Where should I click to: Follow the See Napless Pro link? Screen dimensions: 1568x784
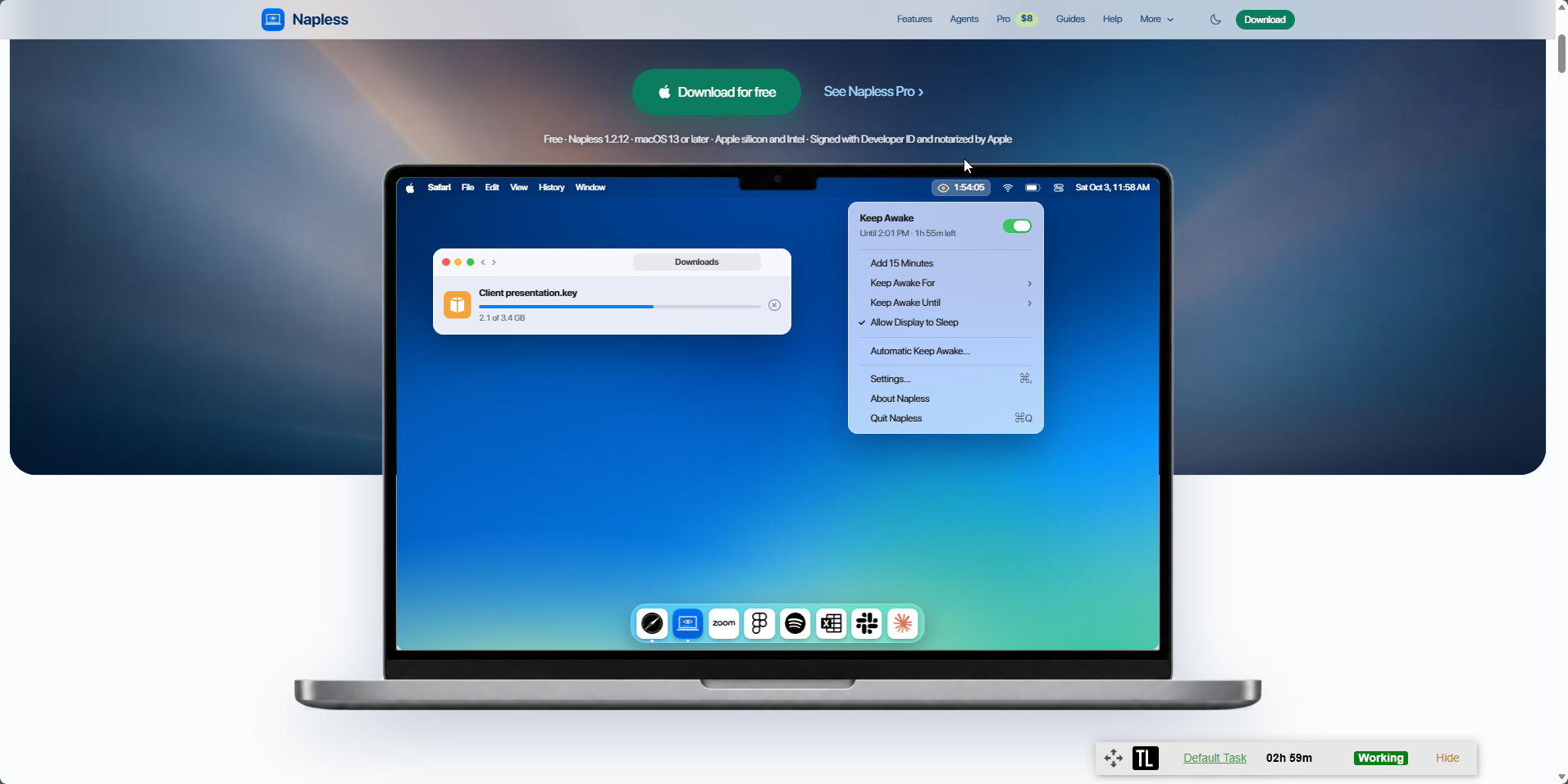873,92
